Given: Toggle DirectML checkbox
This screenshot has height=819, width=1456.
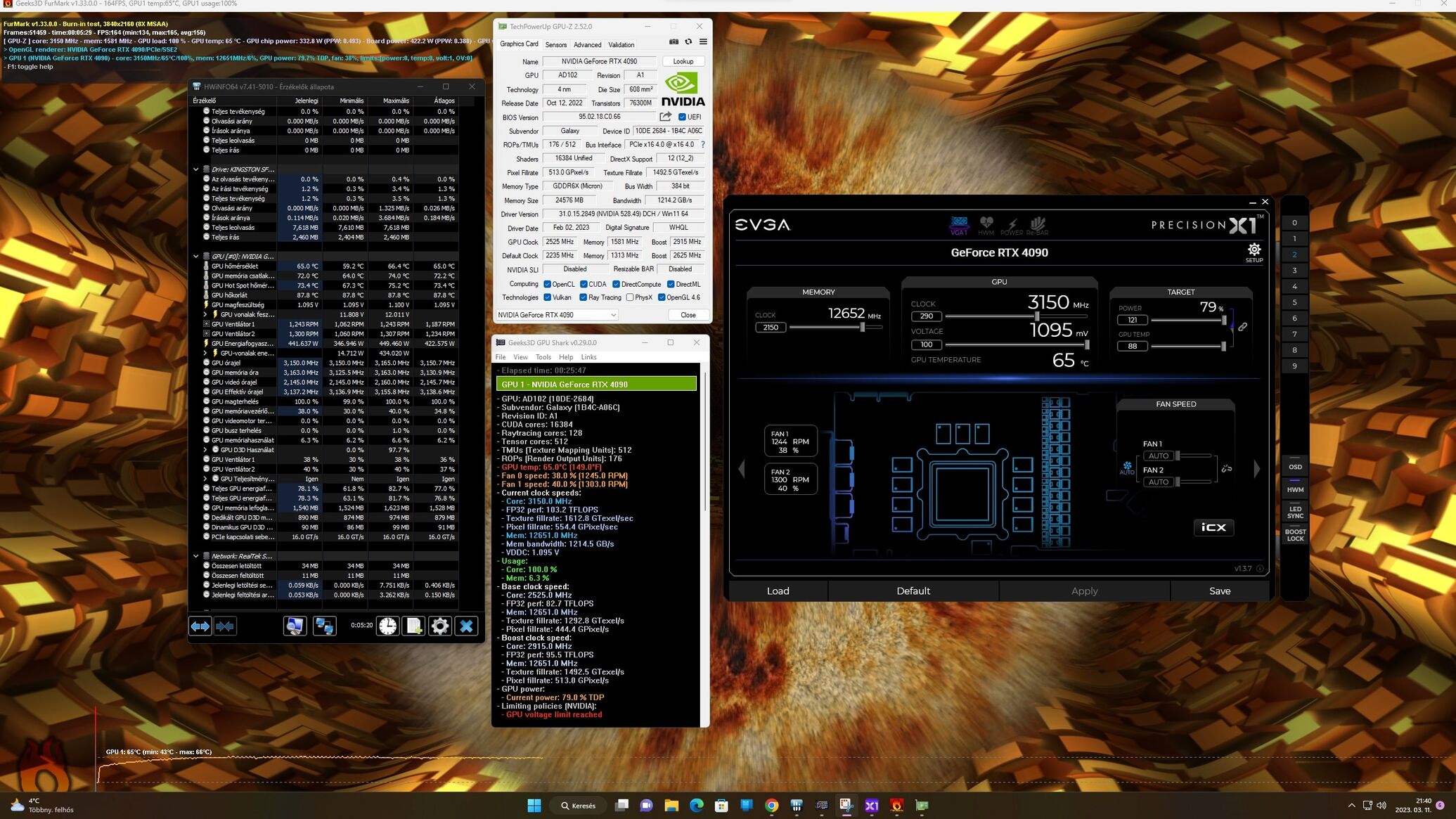Looking at the screenshot, I should pos(671,284).
